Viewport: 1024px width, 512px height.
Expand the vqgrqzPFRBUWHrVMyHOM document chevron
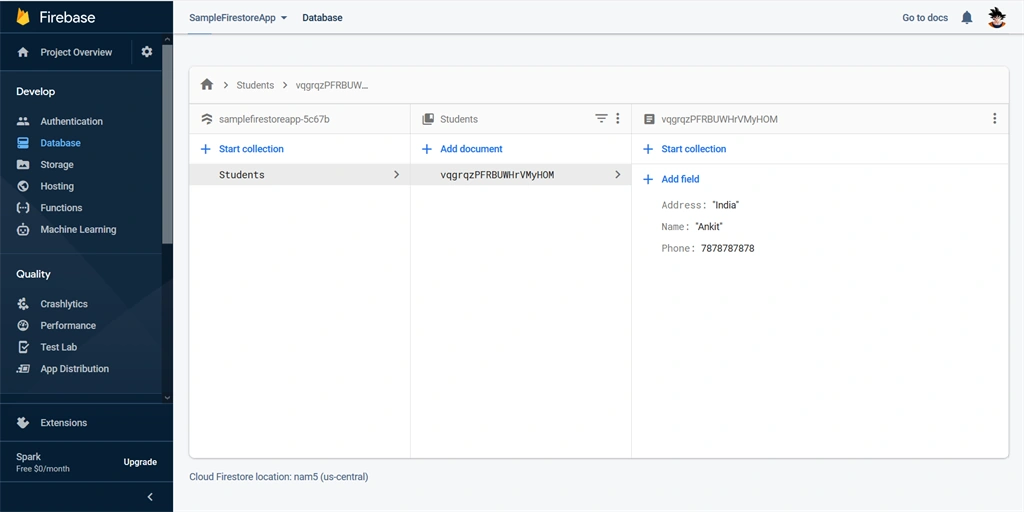click(617, 174)
